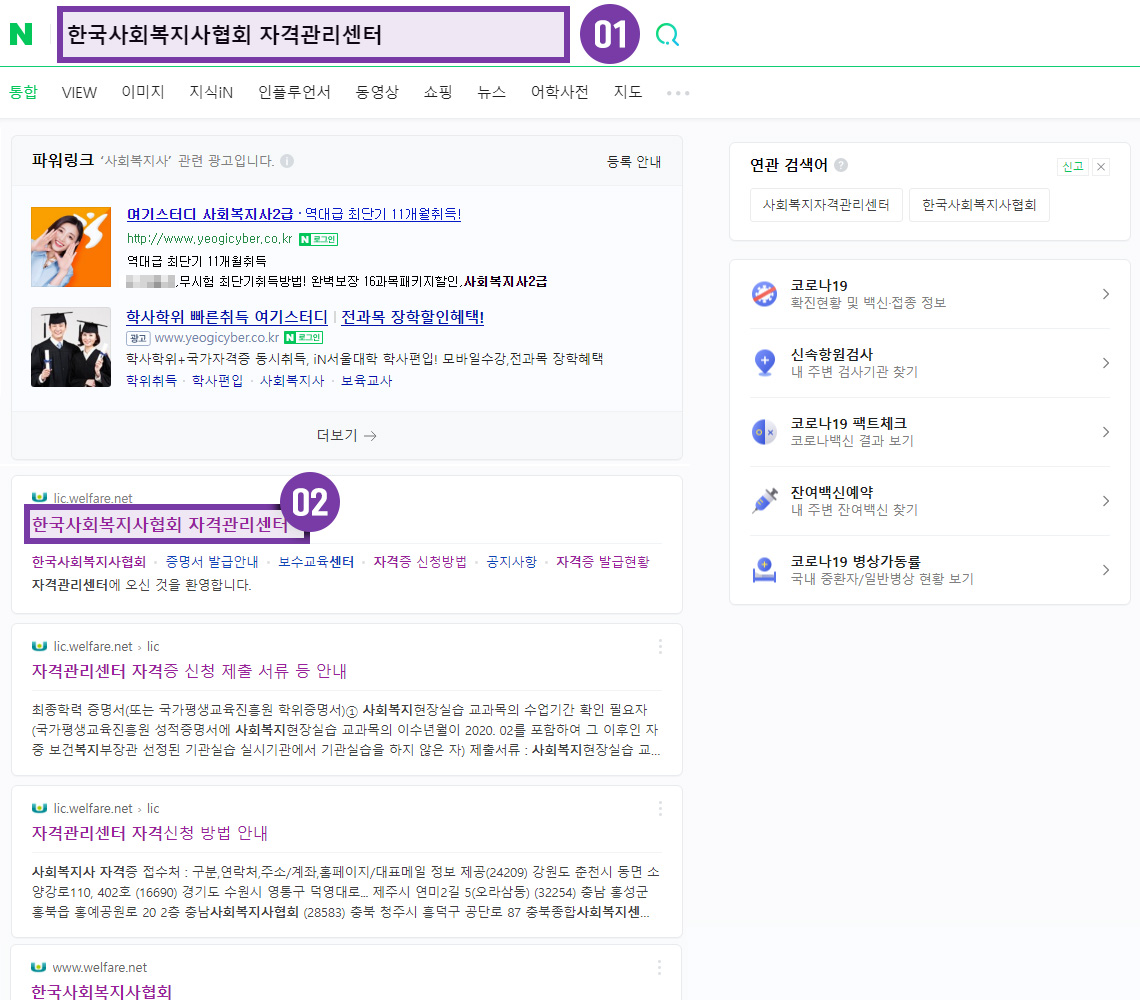This screenshot has width=1140, height=1000.
Task: Expand more 파워링크 ads with 더보기
Action: tap(347, 435)
